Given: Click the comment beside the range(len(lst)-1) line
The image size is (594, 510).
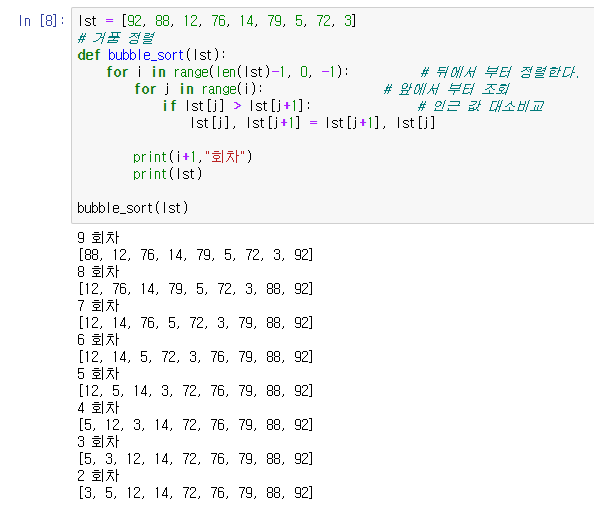Looking at the screenshot, I should (x=500, y=72).
